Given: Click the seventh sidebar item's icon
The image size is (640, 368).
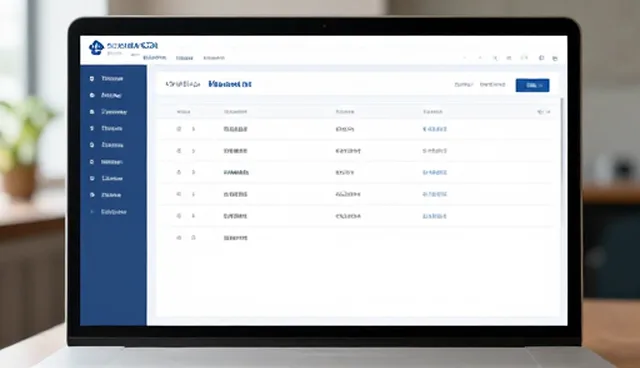Looking at the screenshot, I should pos(92,178).
